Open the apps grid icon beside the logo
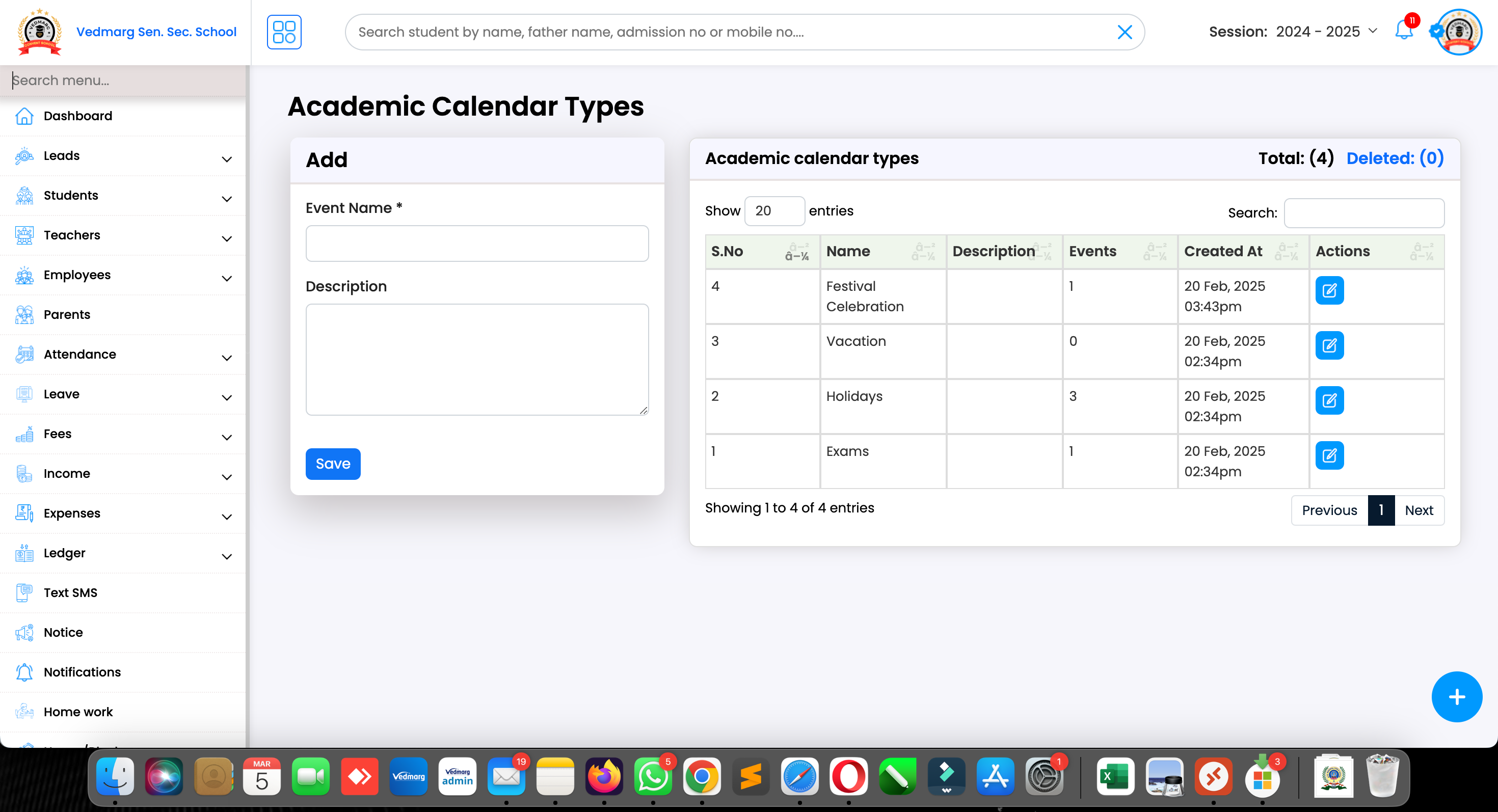 (284, 32)
